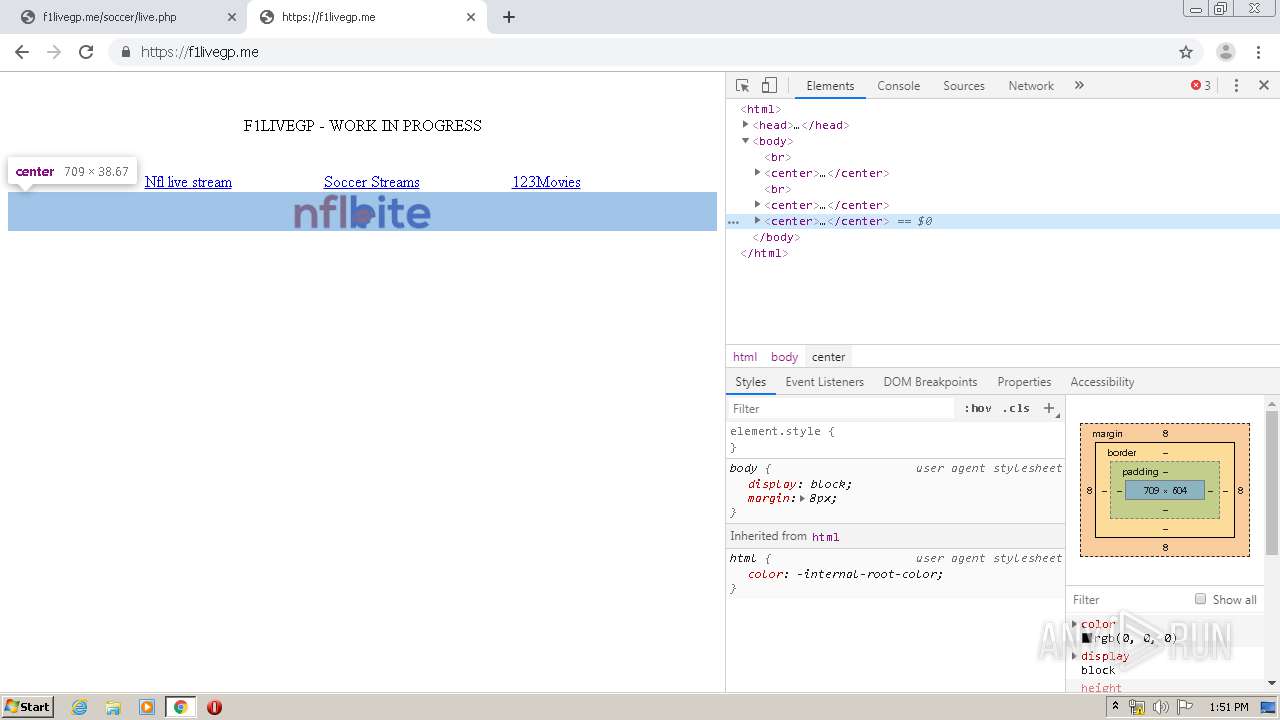This screenshot has width=1280, height=720.
Task: Toggle the .cls class editor
Action: coord(1016,408)
